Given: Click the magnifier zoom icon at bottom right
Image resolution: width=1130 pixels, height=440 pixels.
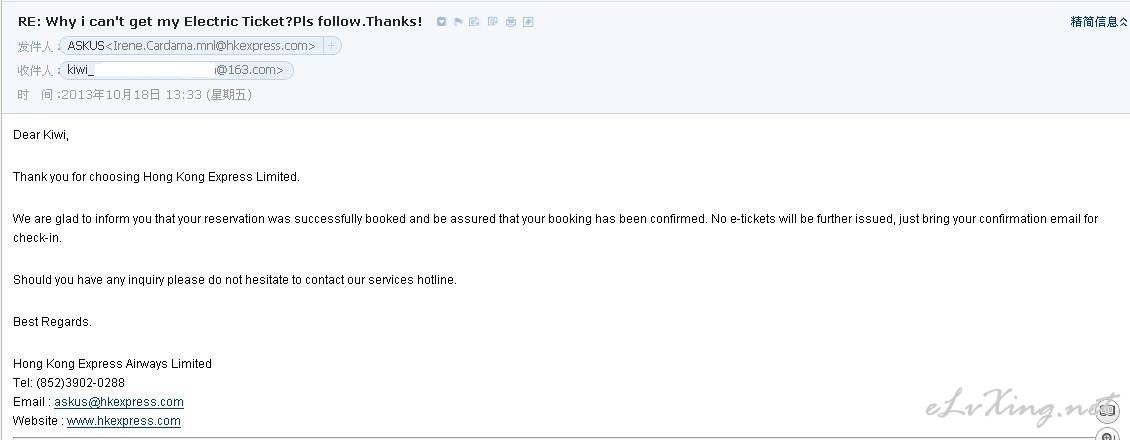Looking at the screenshot, I should pyautogui.click(x=1107, y=435).
